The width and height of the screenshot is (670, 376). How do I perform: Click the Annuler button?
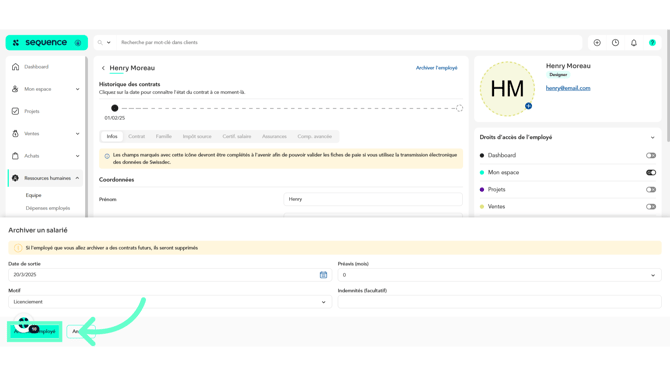point(80,331)
